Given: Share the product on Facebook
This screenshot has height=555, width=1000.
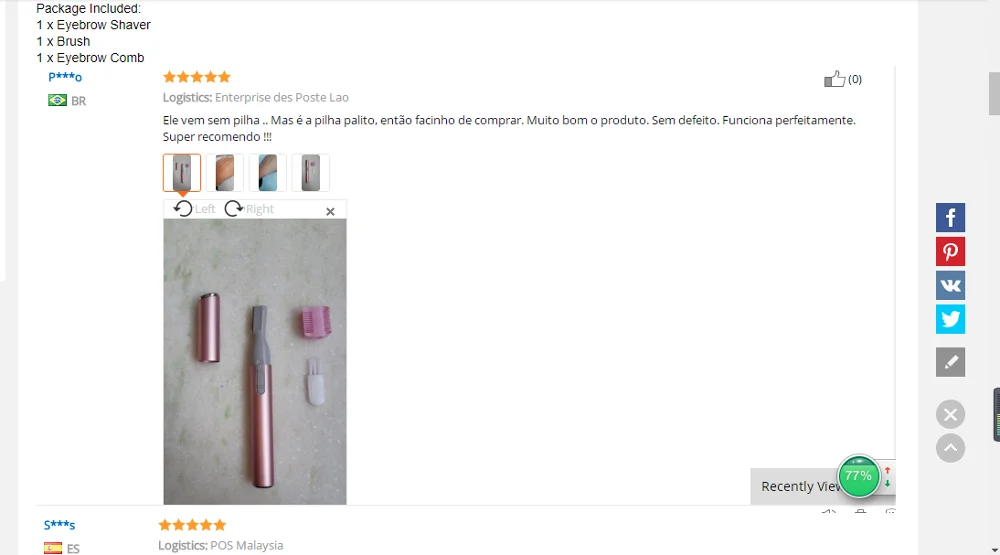Looking at the screenshot, I should pyautogui.click(x=950, y=218).
